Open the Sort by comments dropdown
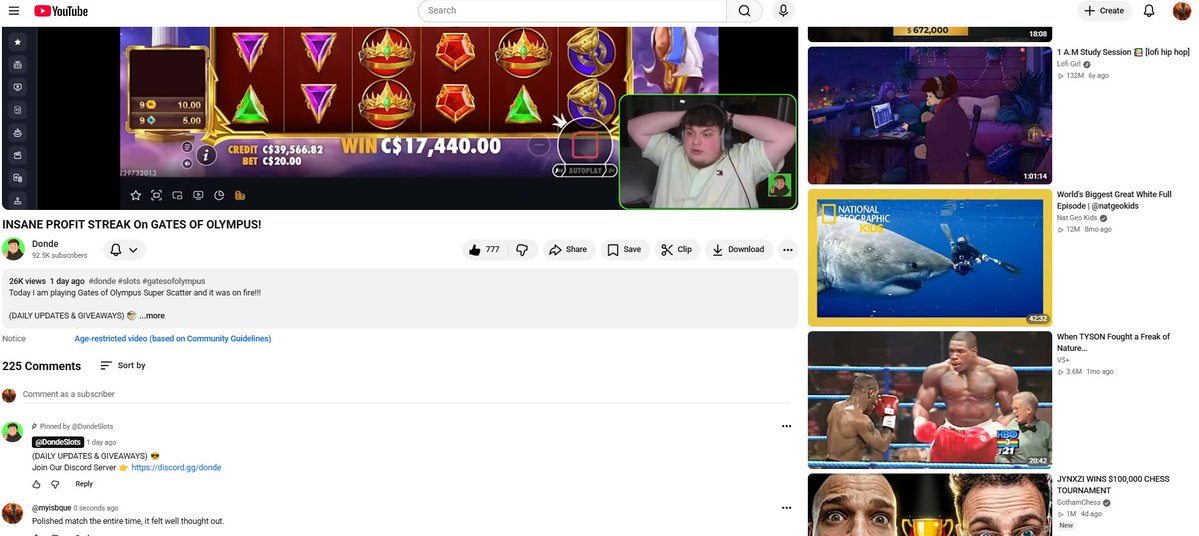The height and width of the screenshot is (536, 1199). pyautogui.click(x=123, y=365)
